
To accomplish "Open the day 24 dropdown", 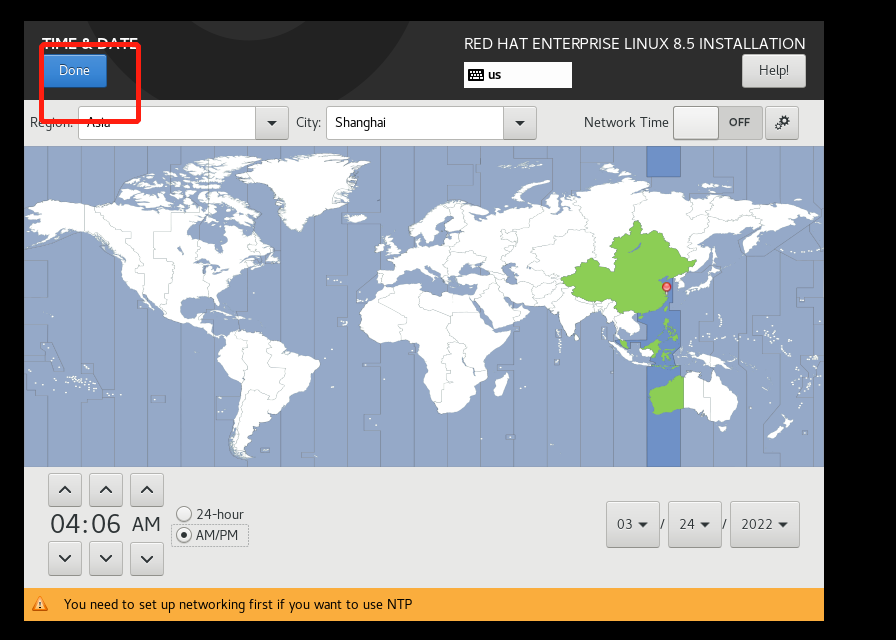I will pyautogui.click(x=695, y=525).
